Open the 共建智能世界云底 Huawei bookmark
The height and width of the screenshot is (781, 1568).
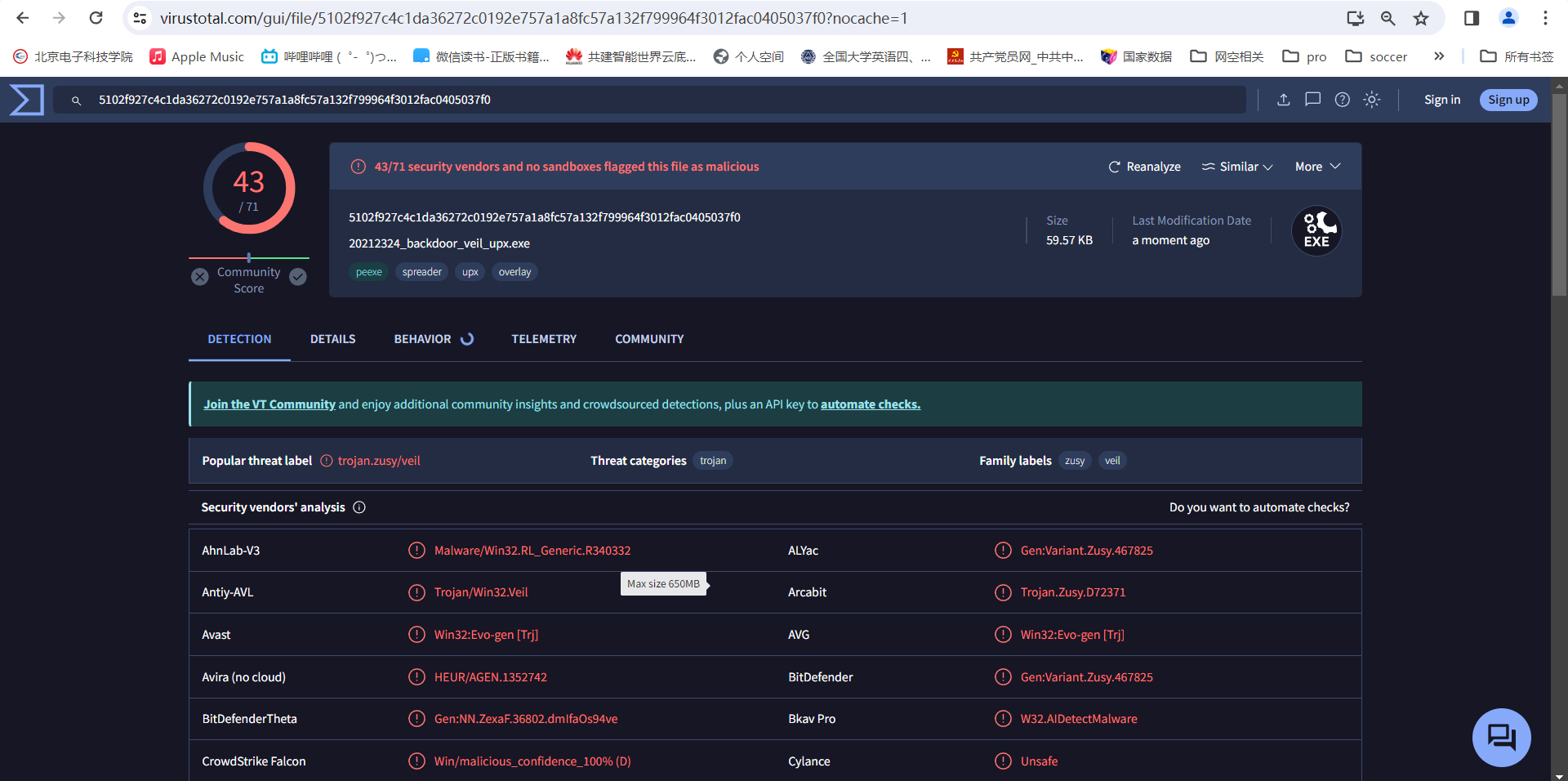tap(630, 56)
